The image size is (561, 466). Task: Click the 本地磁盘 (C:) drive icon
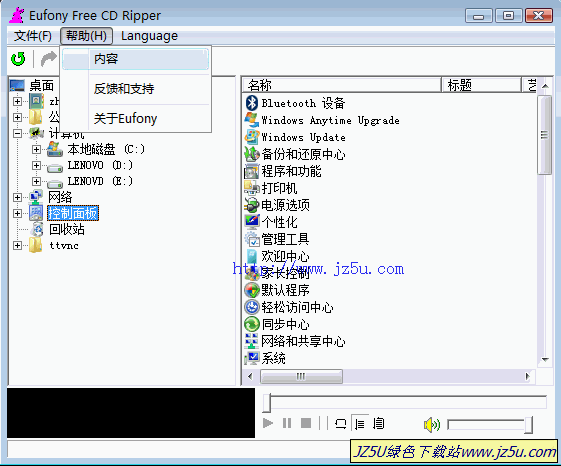[x=55, y=149]
